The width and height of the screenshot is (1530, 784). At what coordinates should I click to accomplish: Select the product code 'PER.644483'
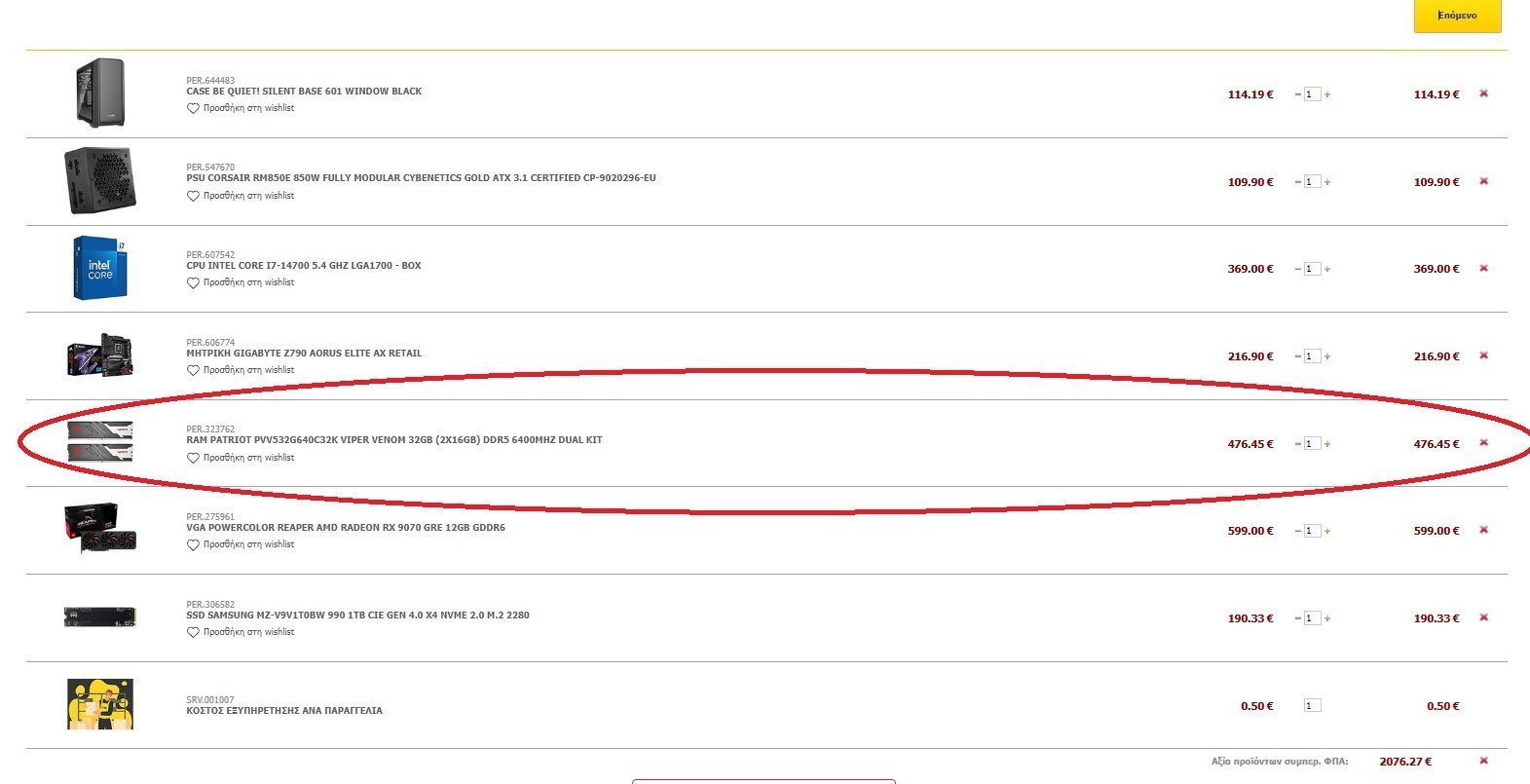pyautogui.click(x=210, y=81)
